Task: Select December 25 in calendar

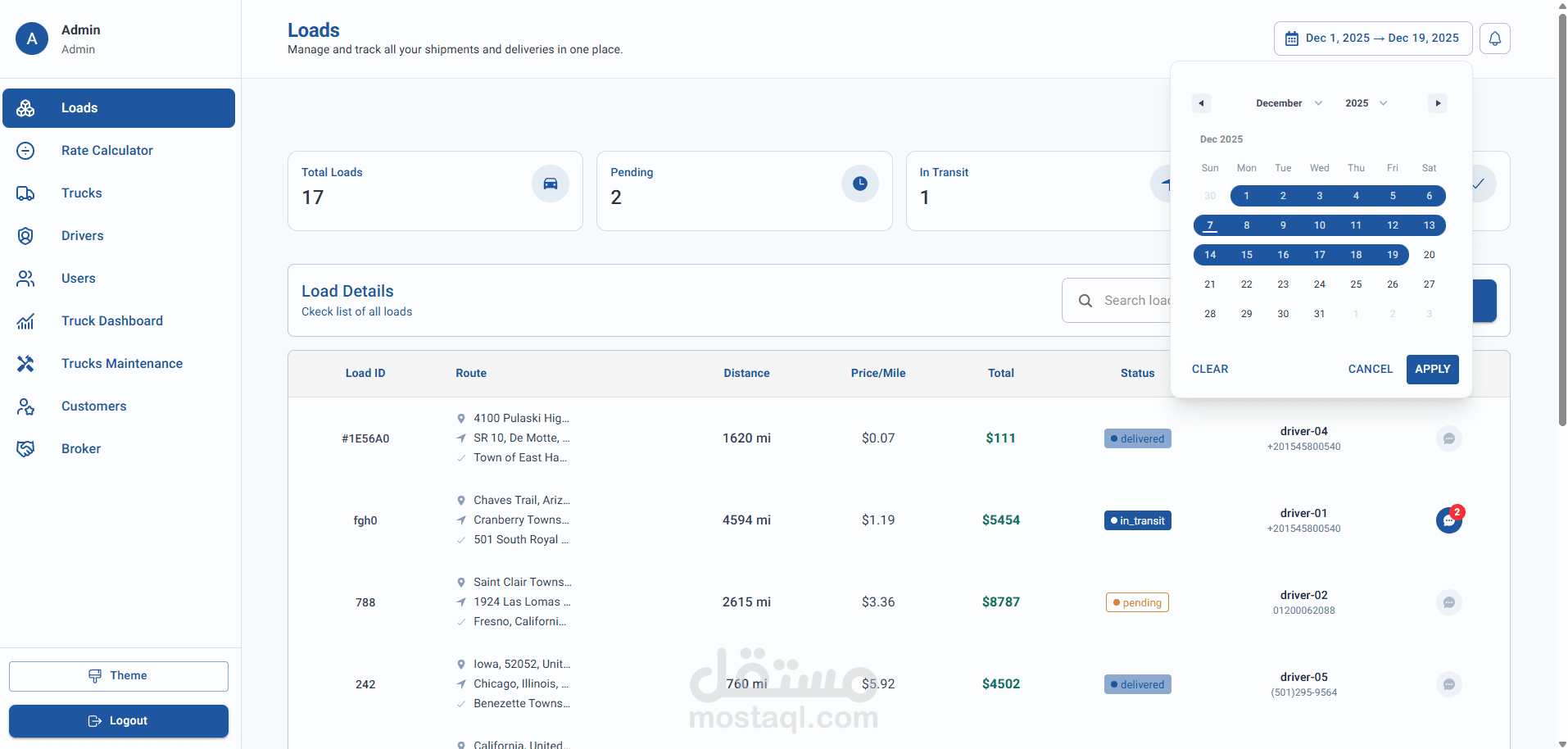Action: click(1357, 284)
